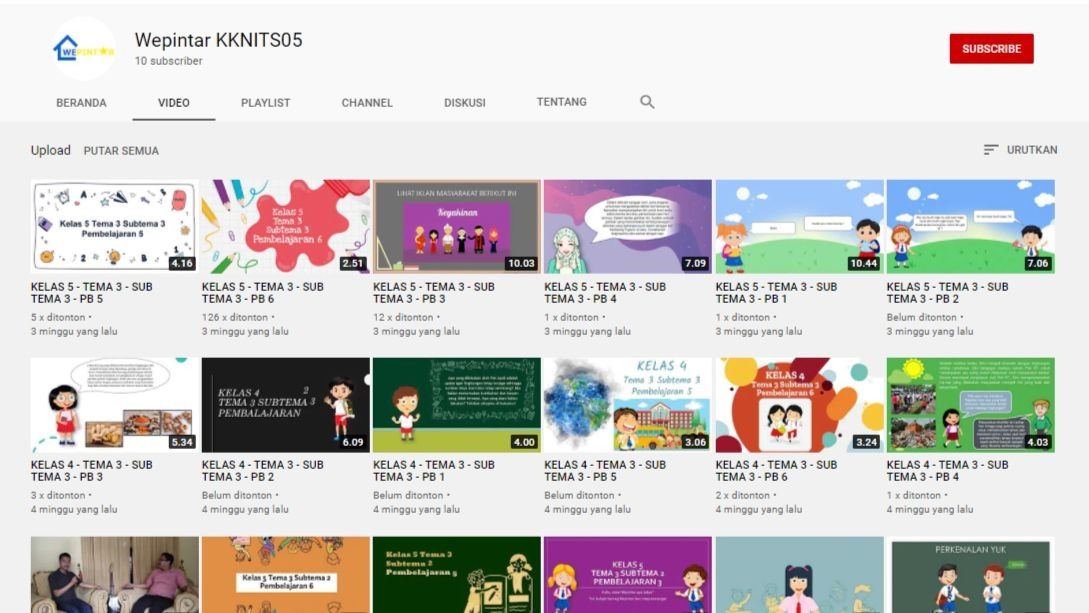Click the KELAS 4 - TEMA 3 - PB 4 title
Screen dimensions: 1089x613
click(947, 470)
